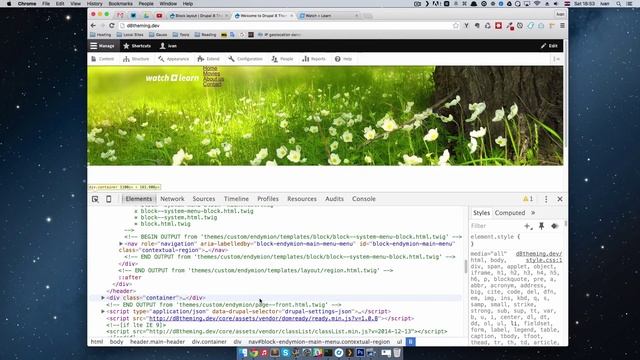Open the DevTools three-dot options menu
Viewport: 640px width, 360px height.
pos(546,199)
